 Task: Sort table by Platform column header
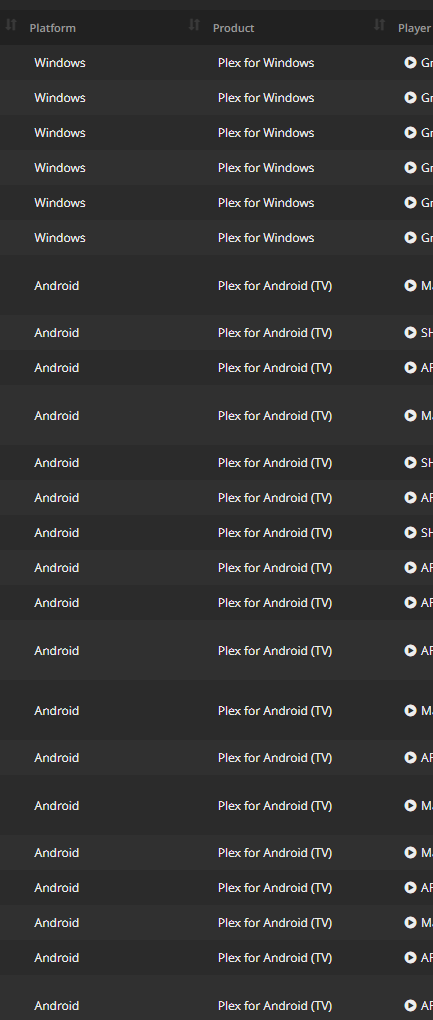point(53,28)
